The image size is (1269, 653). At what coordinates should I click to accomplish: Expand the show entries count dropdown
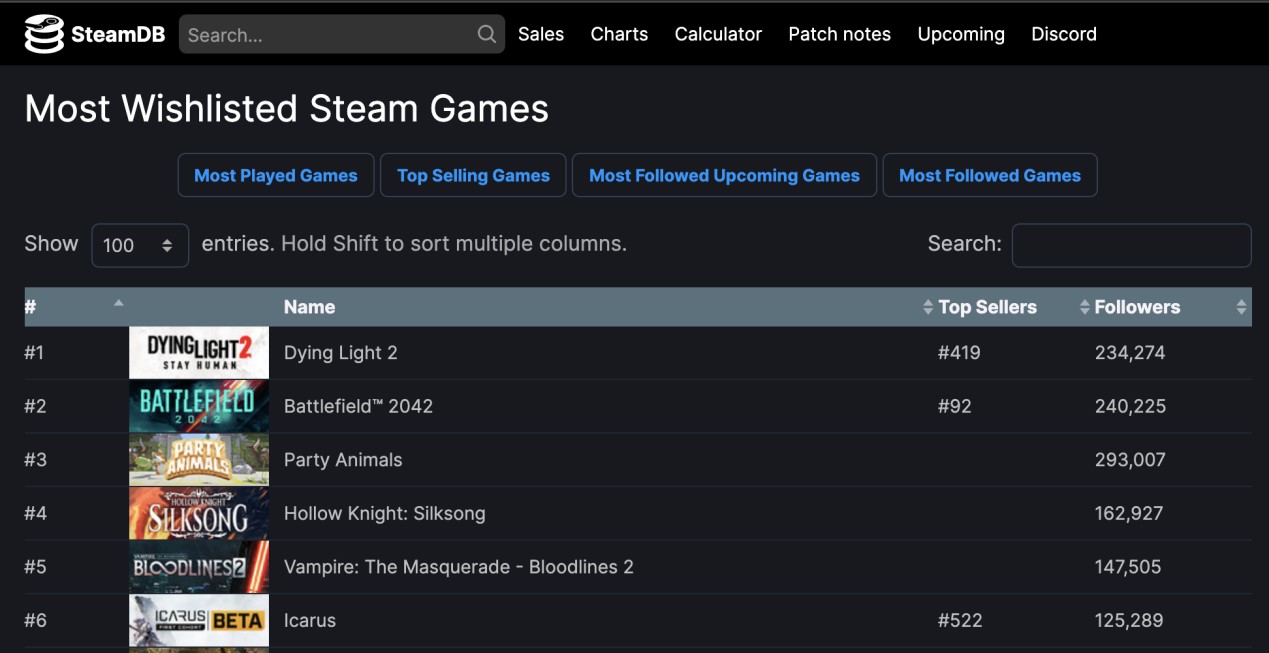[x=140, y=245]
